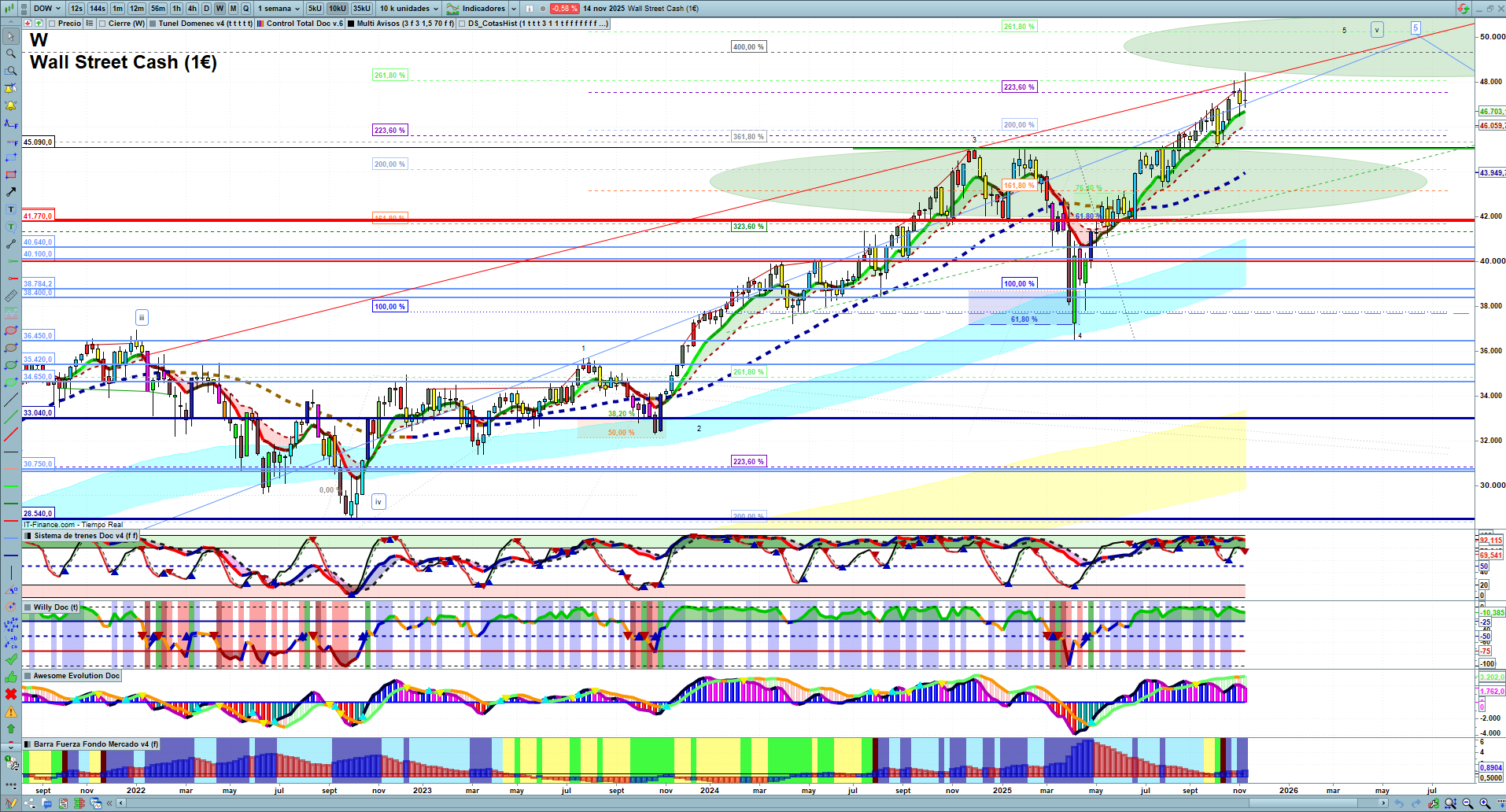Screen dimensions: 1506x812
Task: Click the red down-arrow panel icon
Action: pos(28,24)
